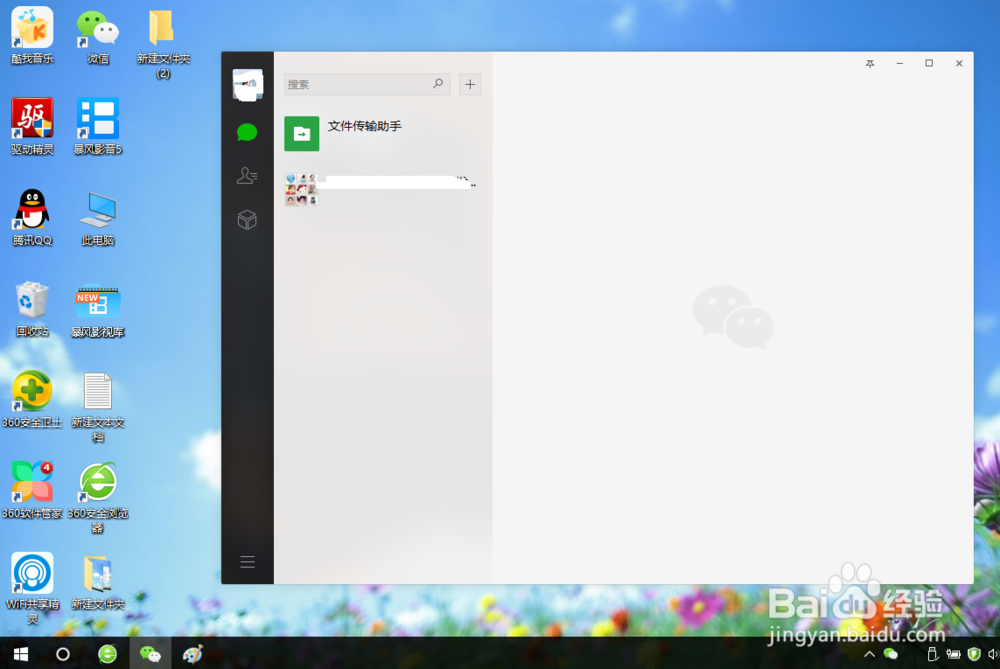
Task: Select the WiFi共享精灵 desktop icon
Action: (x=32, y=588)
